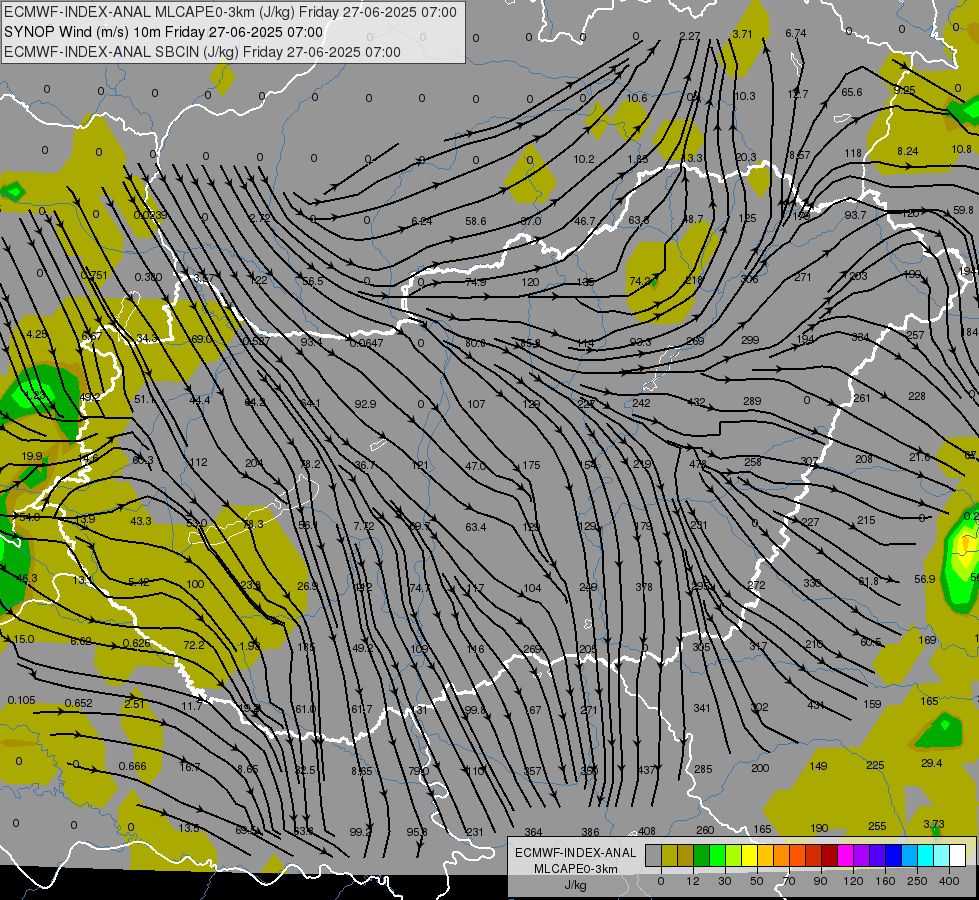Click the map value 2.51

134,704
